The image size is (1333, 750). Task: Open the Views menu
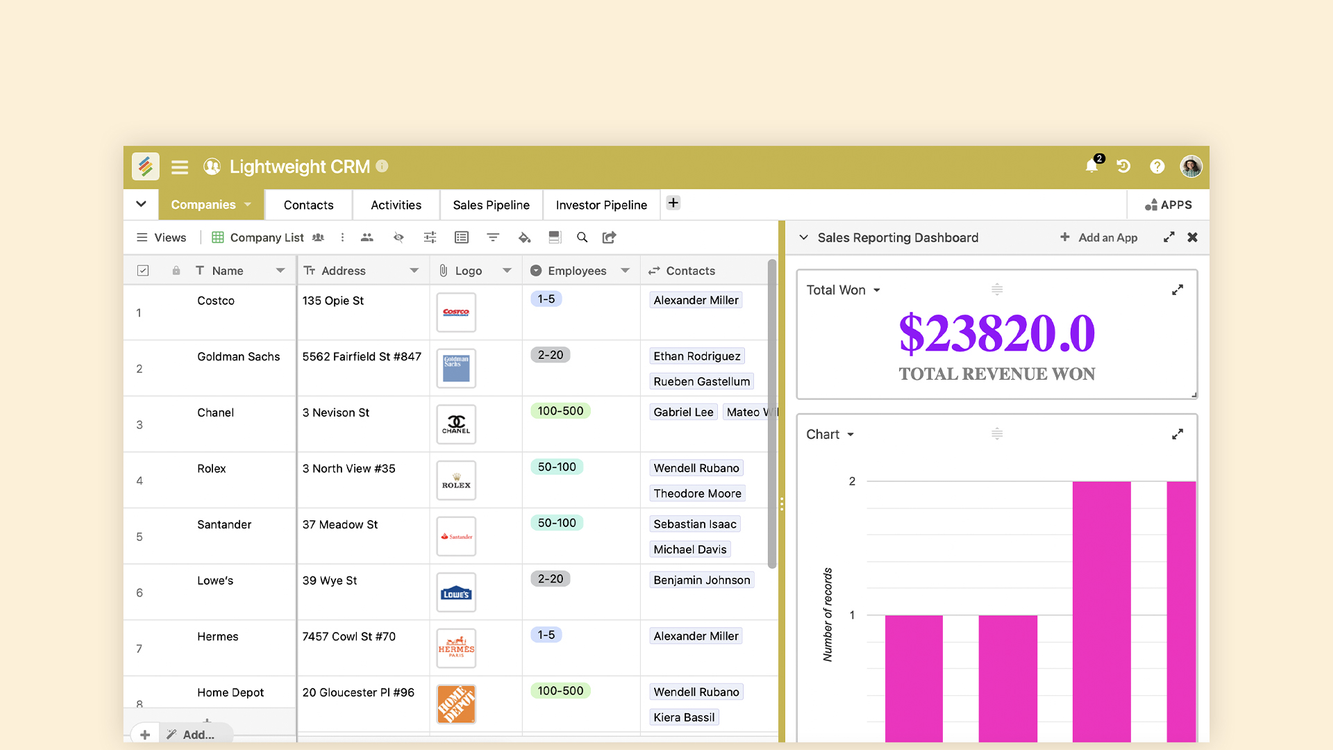[x=162, y=238]
